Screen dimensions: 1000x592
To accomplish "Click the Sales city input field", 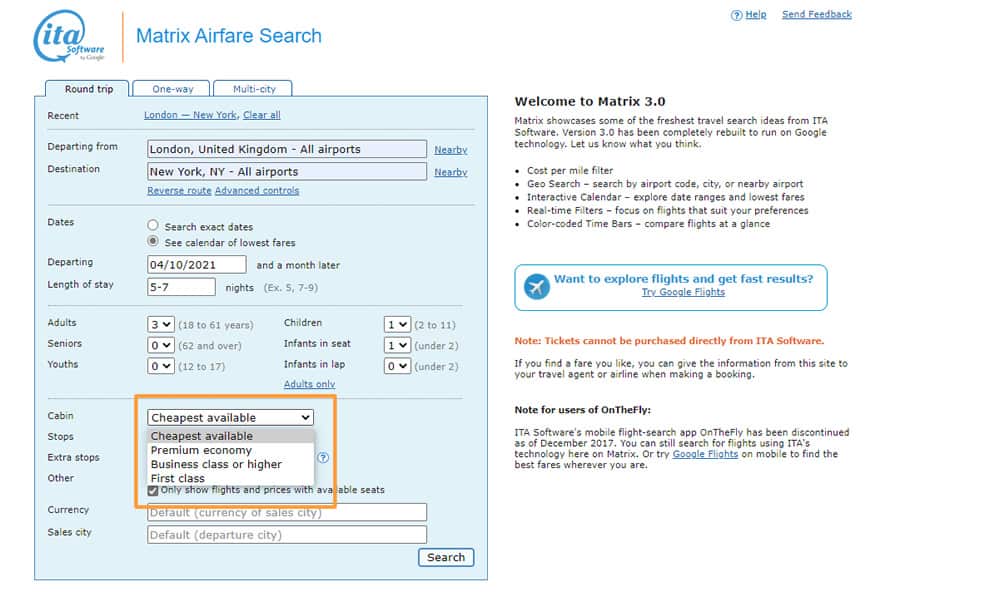I will pos(287,535).
